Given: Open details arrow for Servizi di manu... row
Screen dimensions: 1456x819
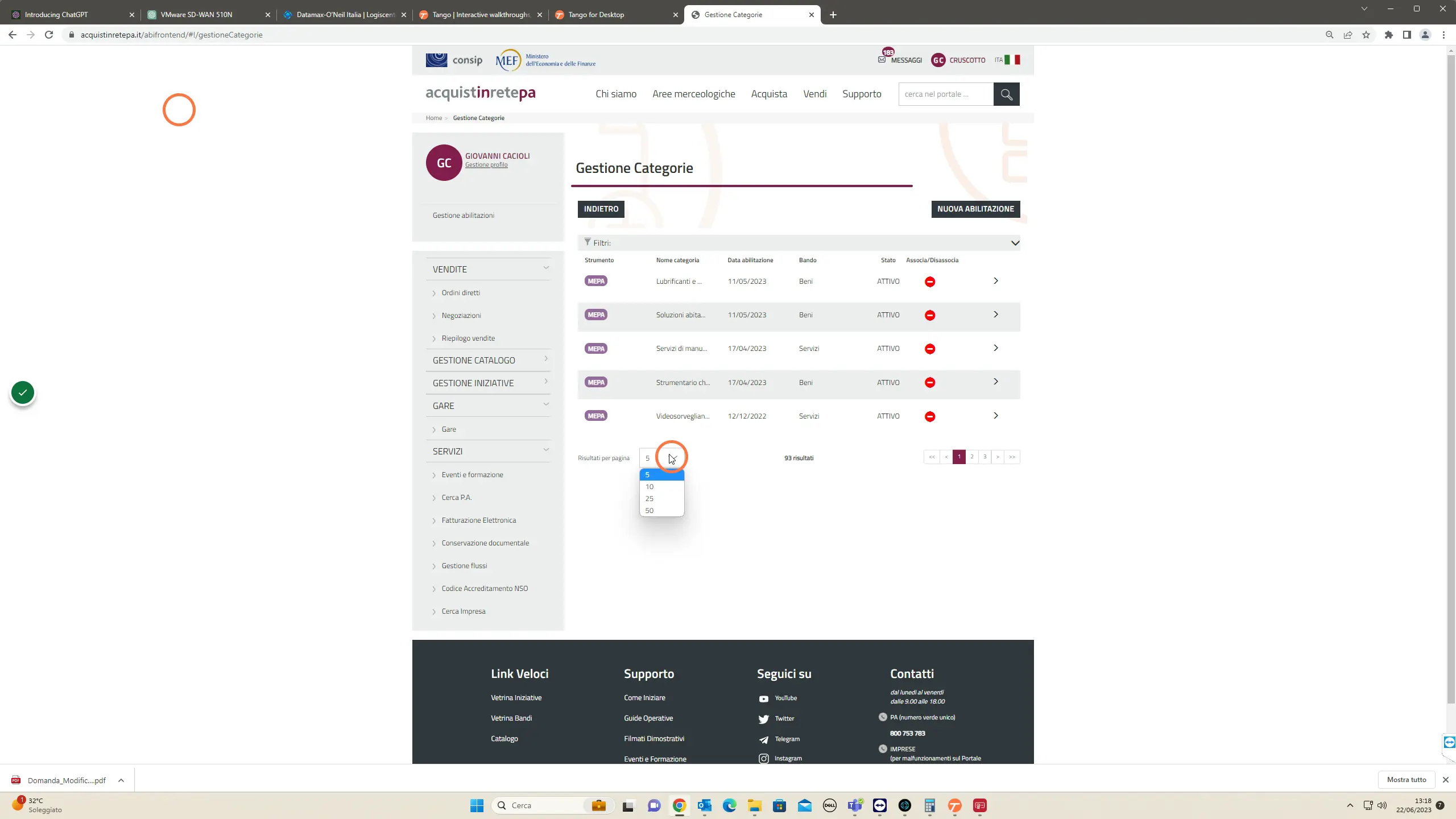Looking at the screenshot, I should 996,348.
